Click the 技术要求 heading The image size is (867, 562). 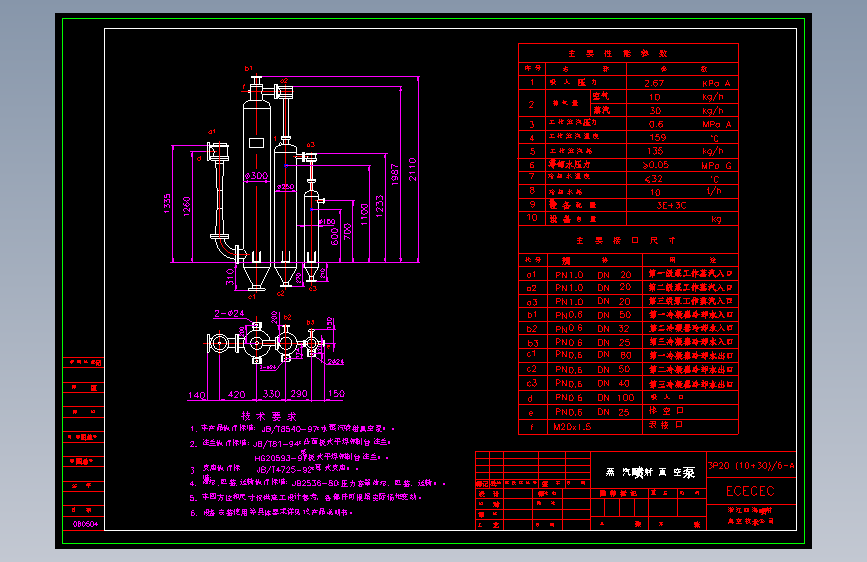tap(269, 416)
